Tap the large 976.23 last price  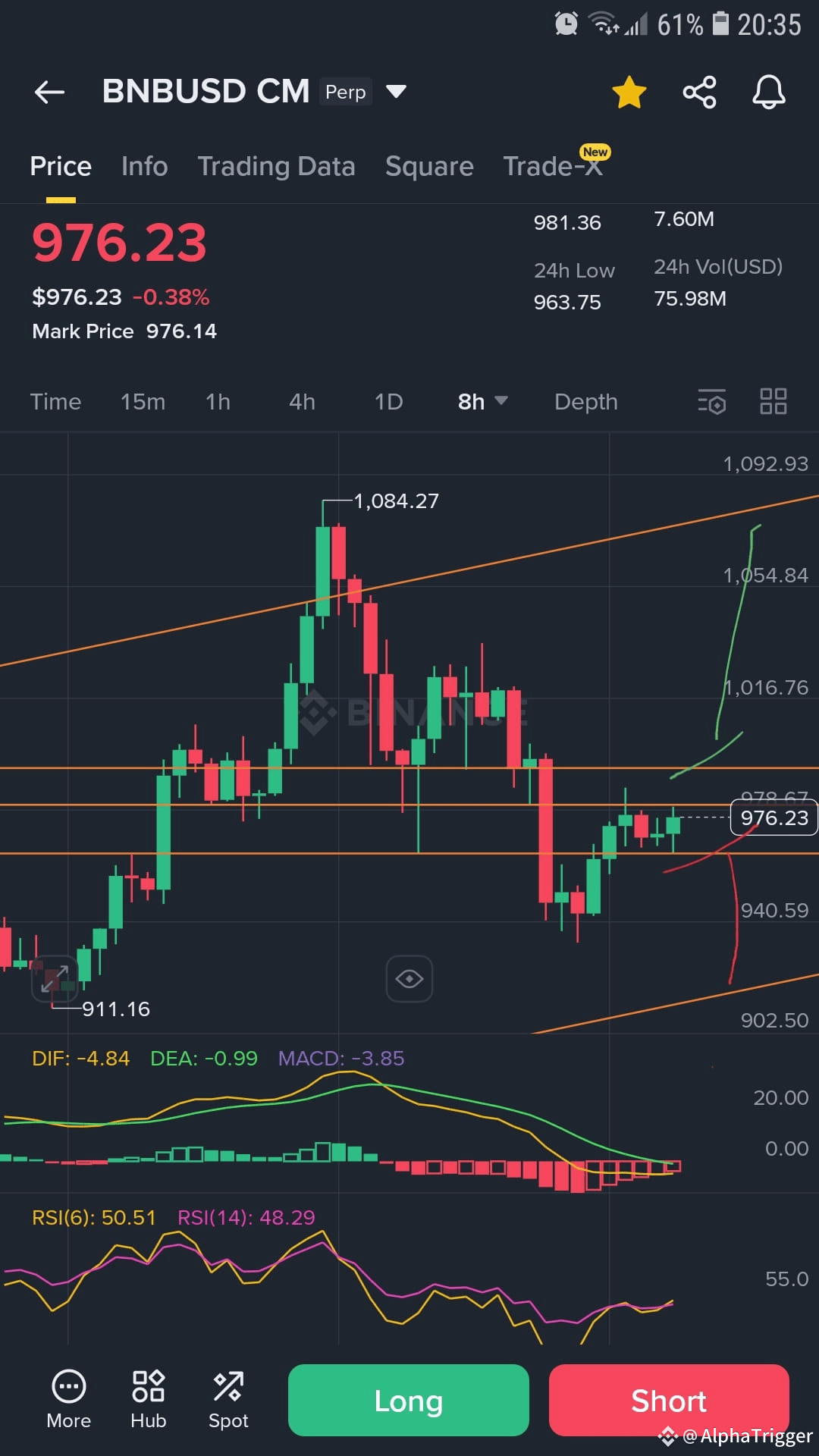[119, 243]
